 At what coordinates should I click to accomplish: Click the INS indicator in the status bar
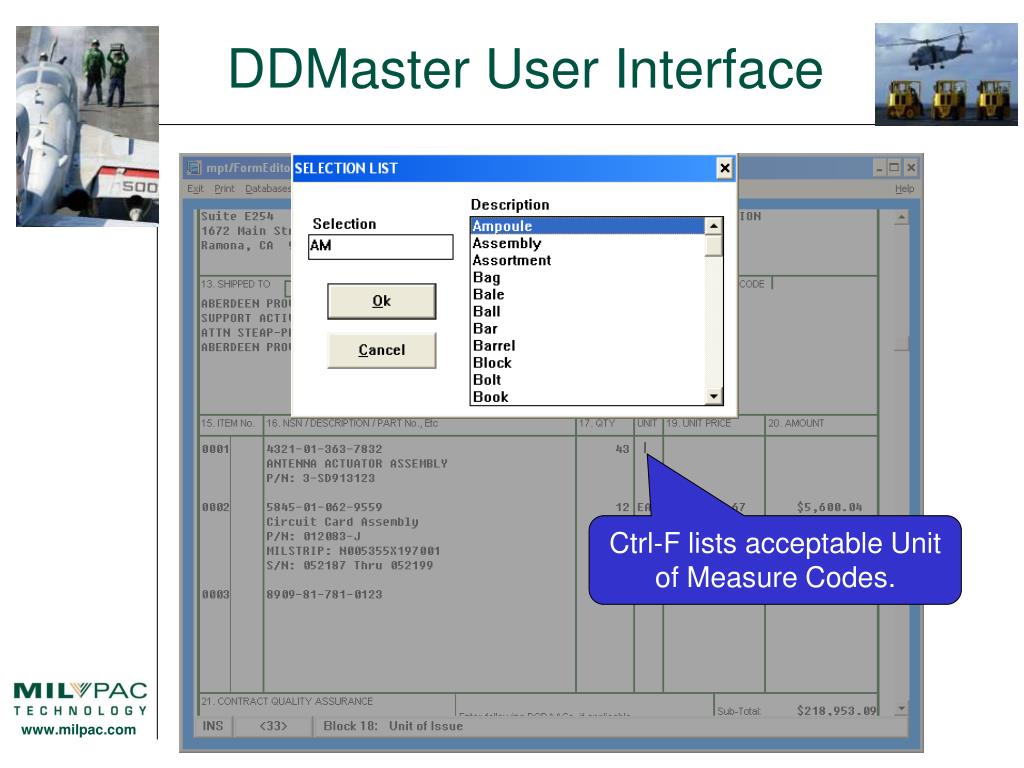213,726
